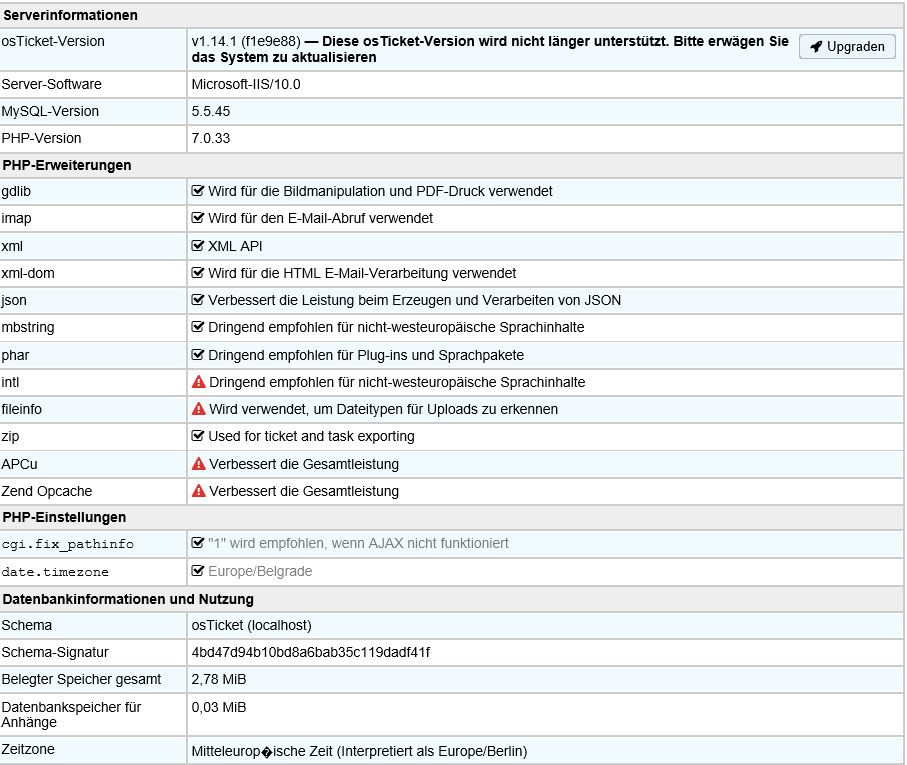Viewport: 907px width, 765px height.
Task: Click the xml-dom extension name
Action: click(28, 273)
